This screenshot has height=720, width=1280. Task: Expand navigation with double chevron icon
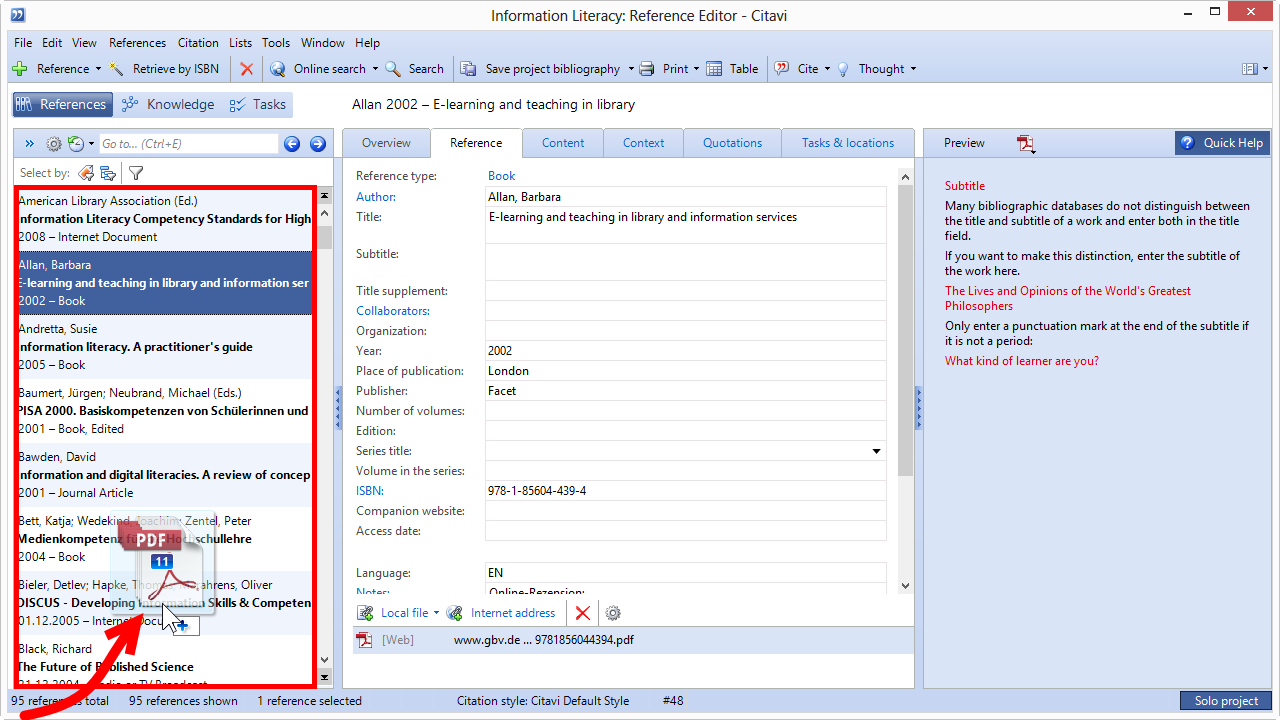(x=29, y=144)
